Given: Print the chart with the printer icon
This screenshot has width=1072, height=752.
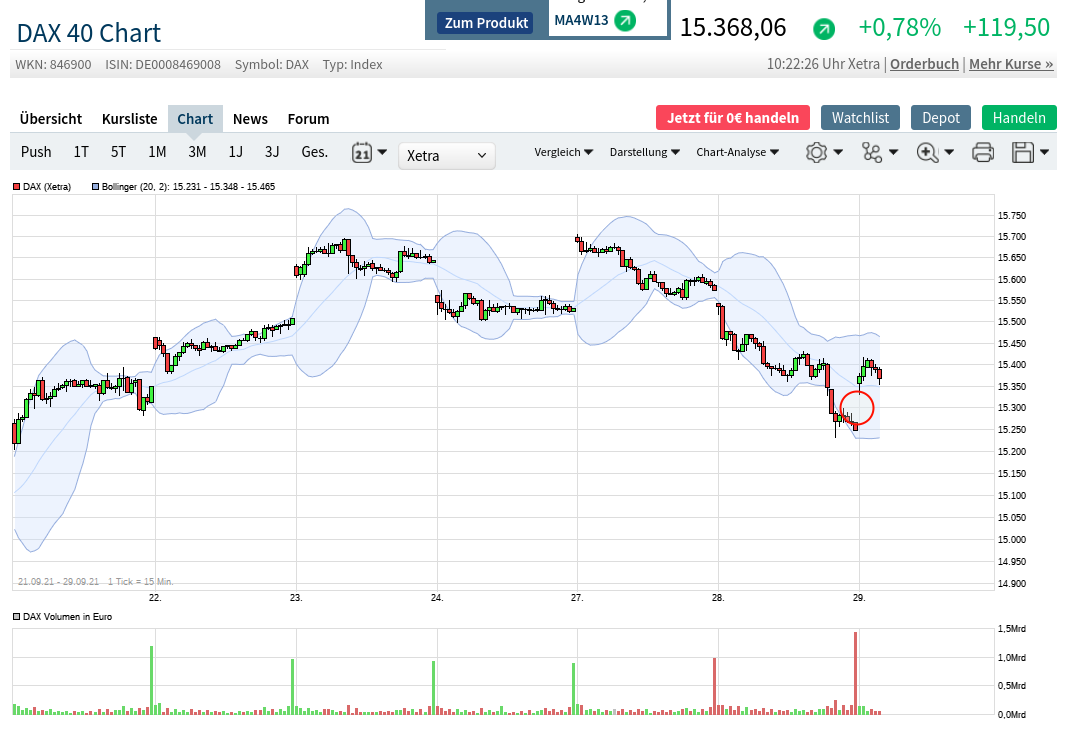Looking at the screenshot, I should point(983,153).
